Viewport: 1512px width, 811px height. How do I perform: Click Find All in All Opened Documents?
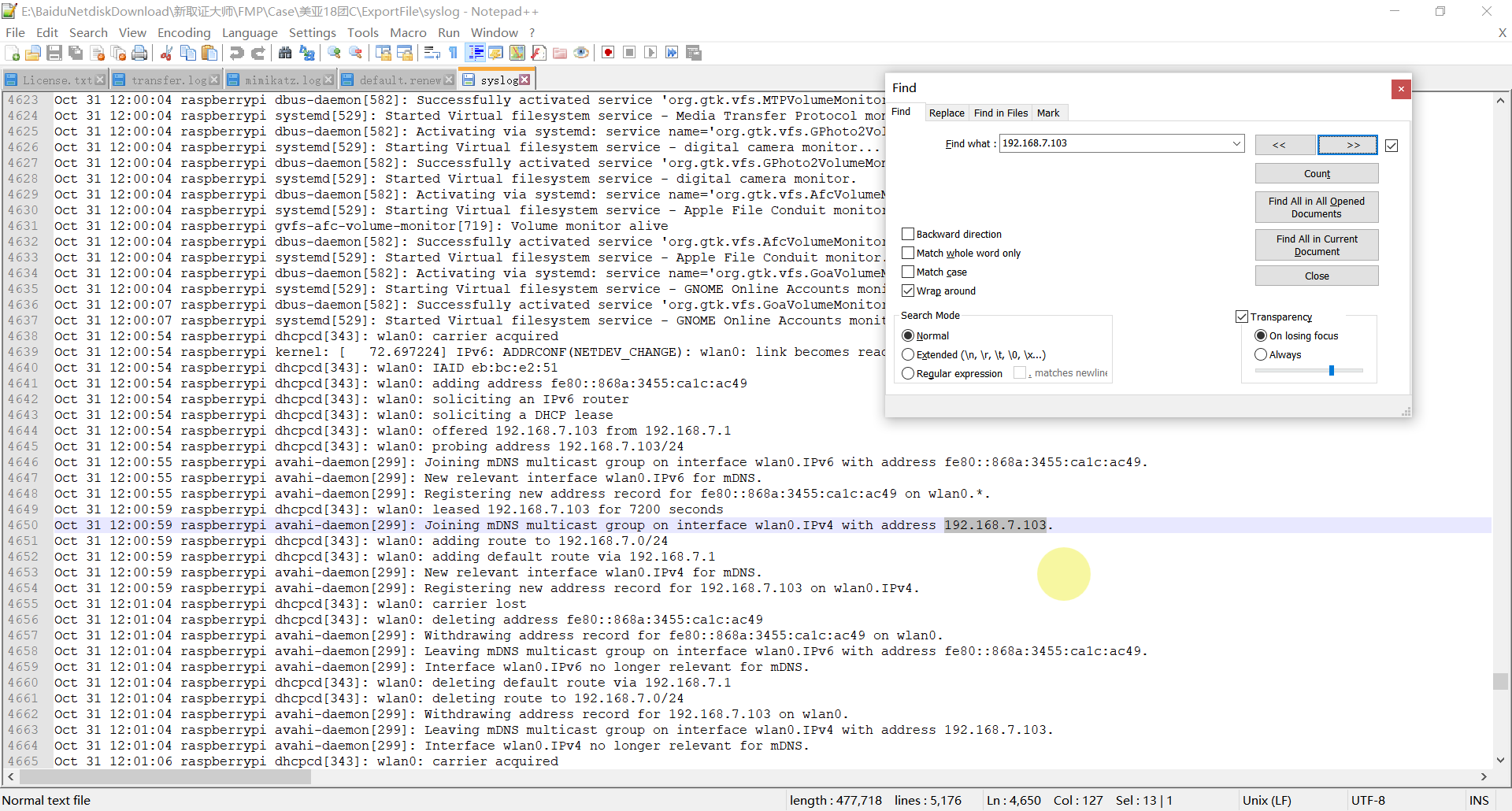[1317, 207]
